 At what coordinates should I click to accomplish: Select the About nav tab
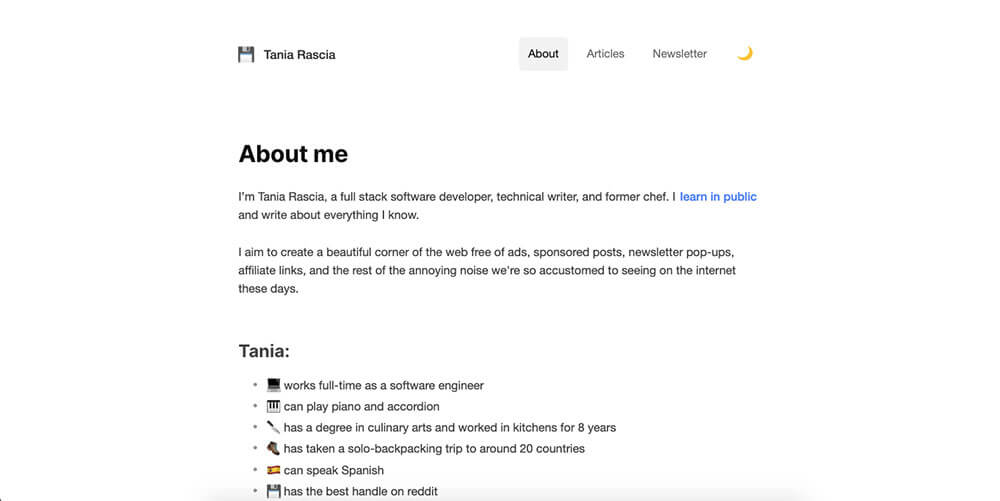tap(543, 54)
